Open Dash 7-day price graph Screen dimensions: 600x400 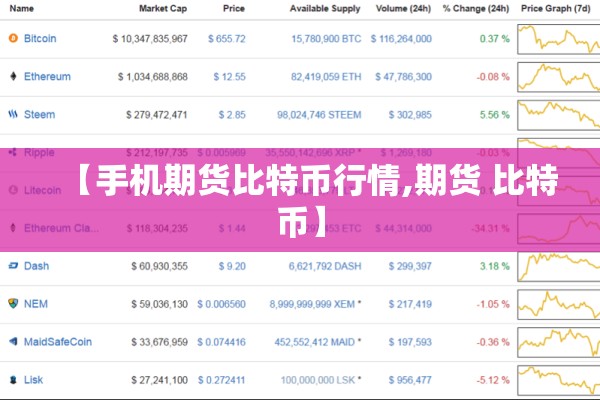(x=559, y=266)
